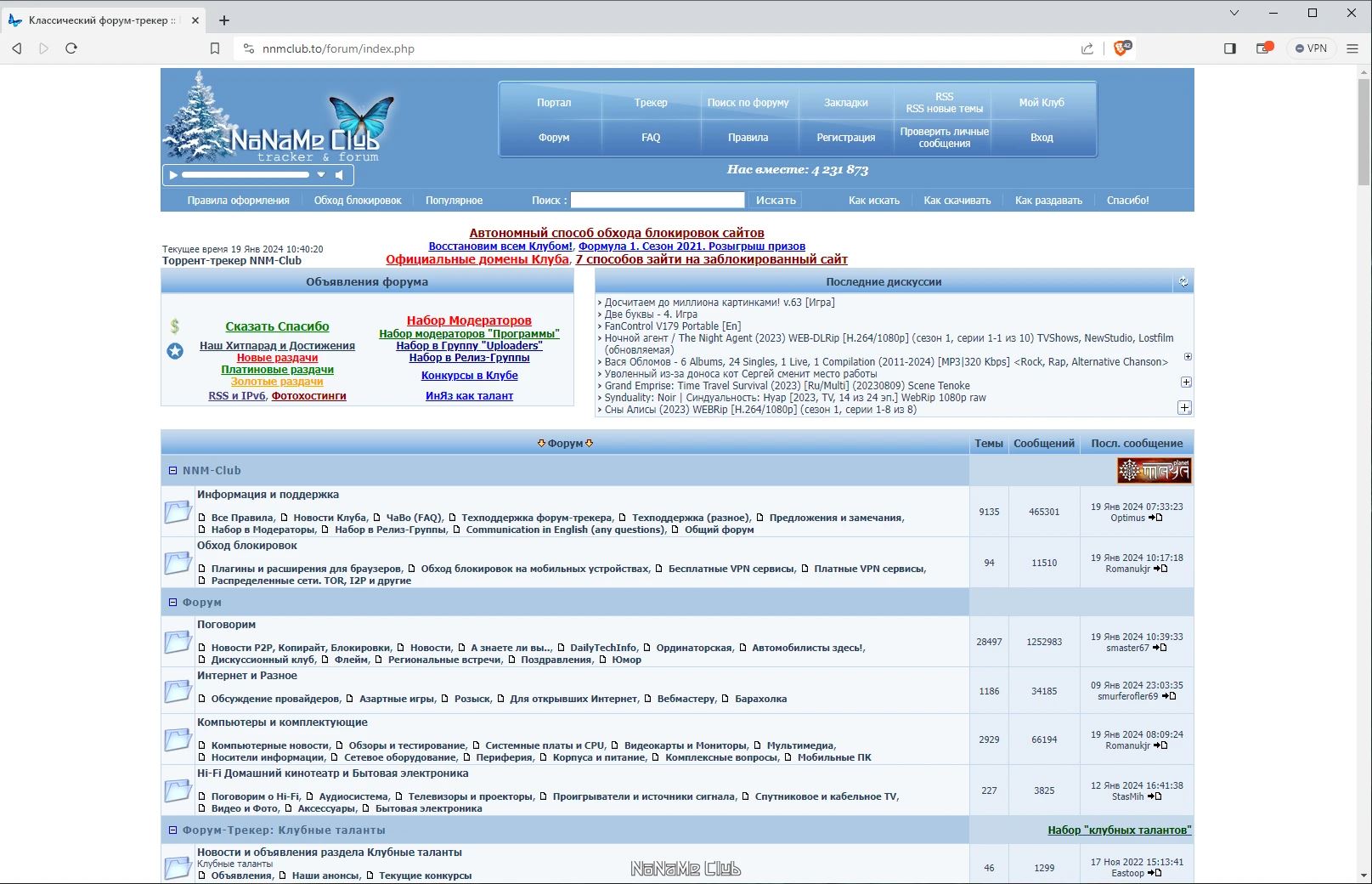Collapse the NNM-Club category

[x=172, y=470]
